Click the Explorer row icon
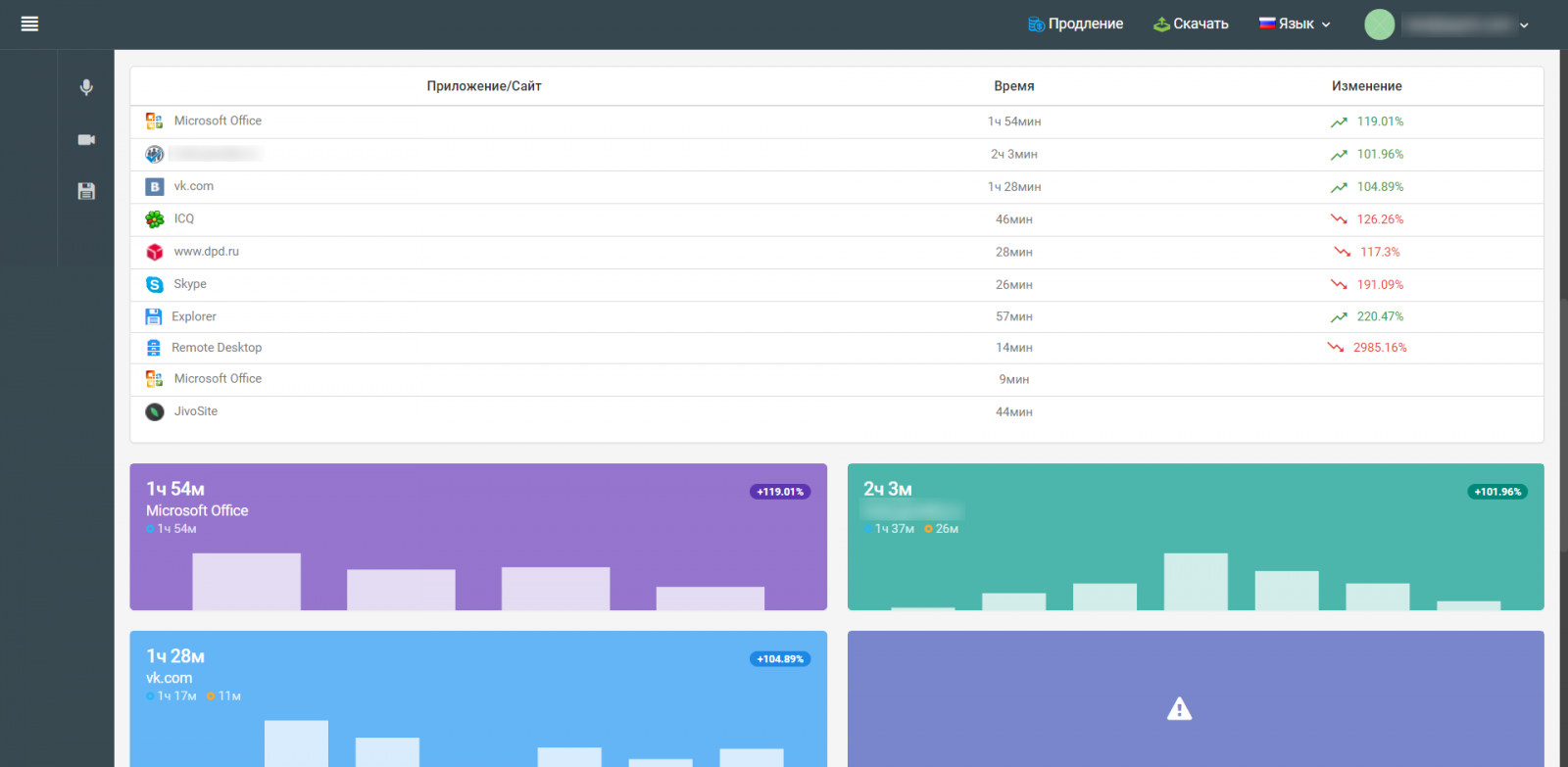 (153, 316)
